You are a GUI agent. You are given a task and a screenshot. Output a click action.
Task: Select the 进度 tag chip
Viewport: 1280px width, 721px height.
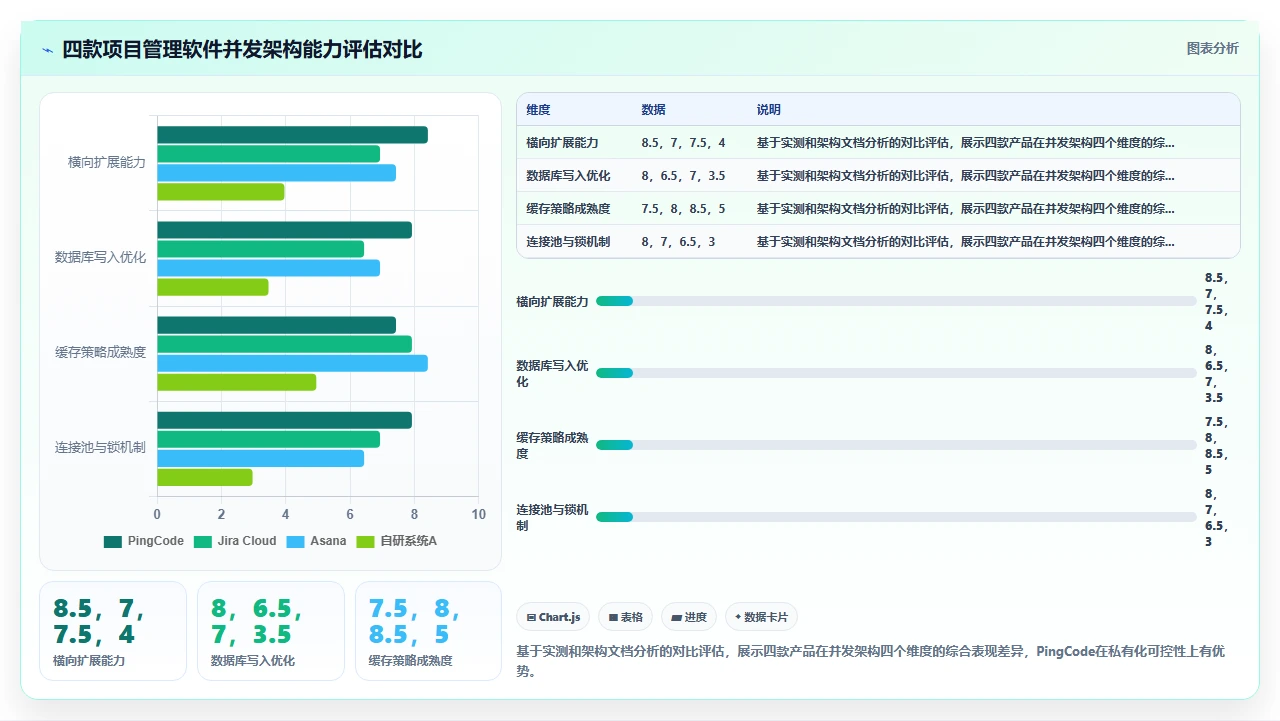point(689,617)
